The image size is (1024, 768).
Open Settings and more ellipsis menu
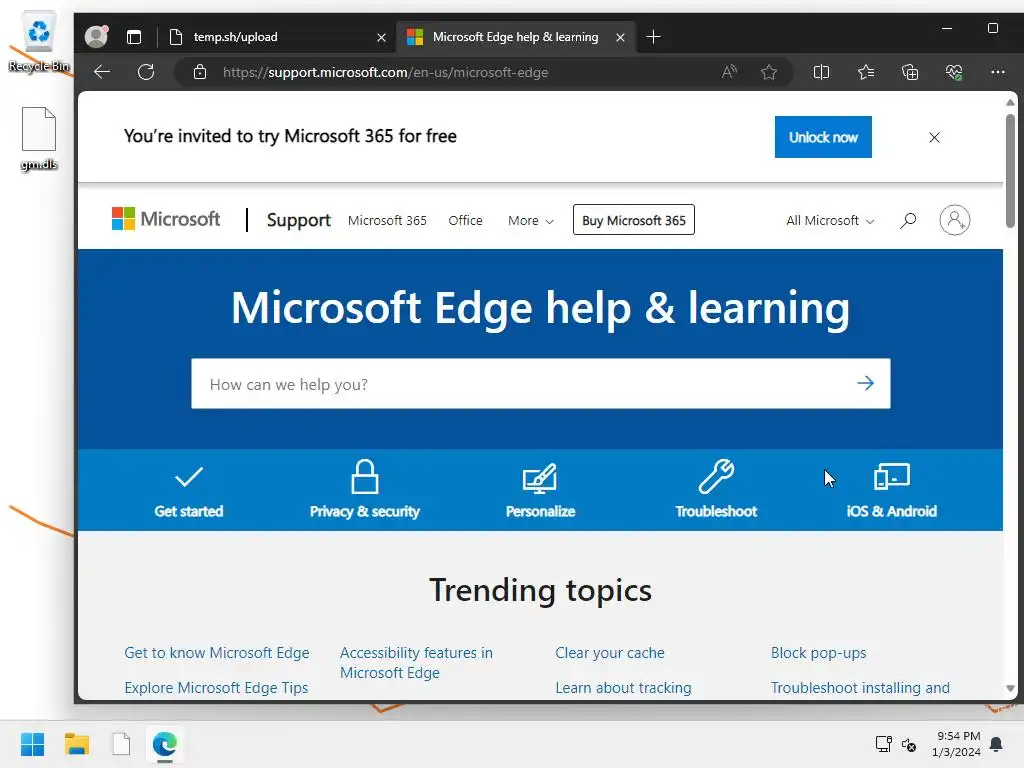click(997, 72)
